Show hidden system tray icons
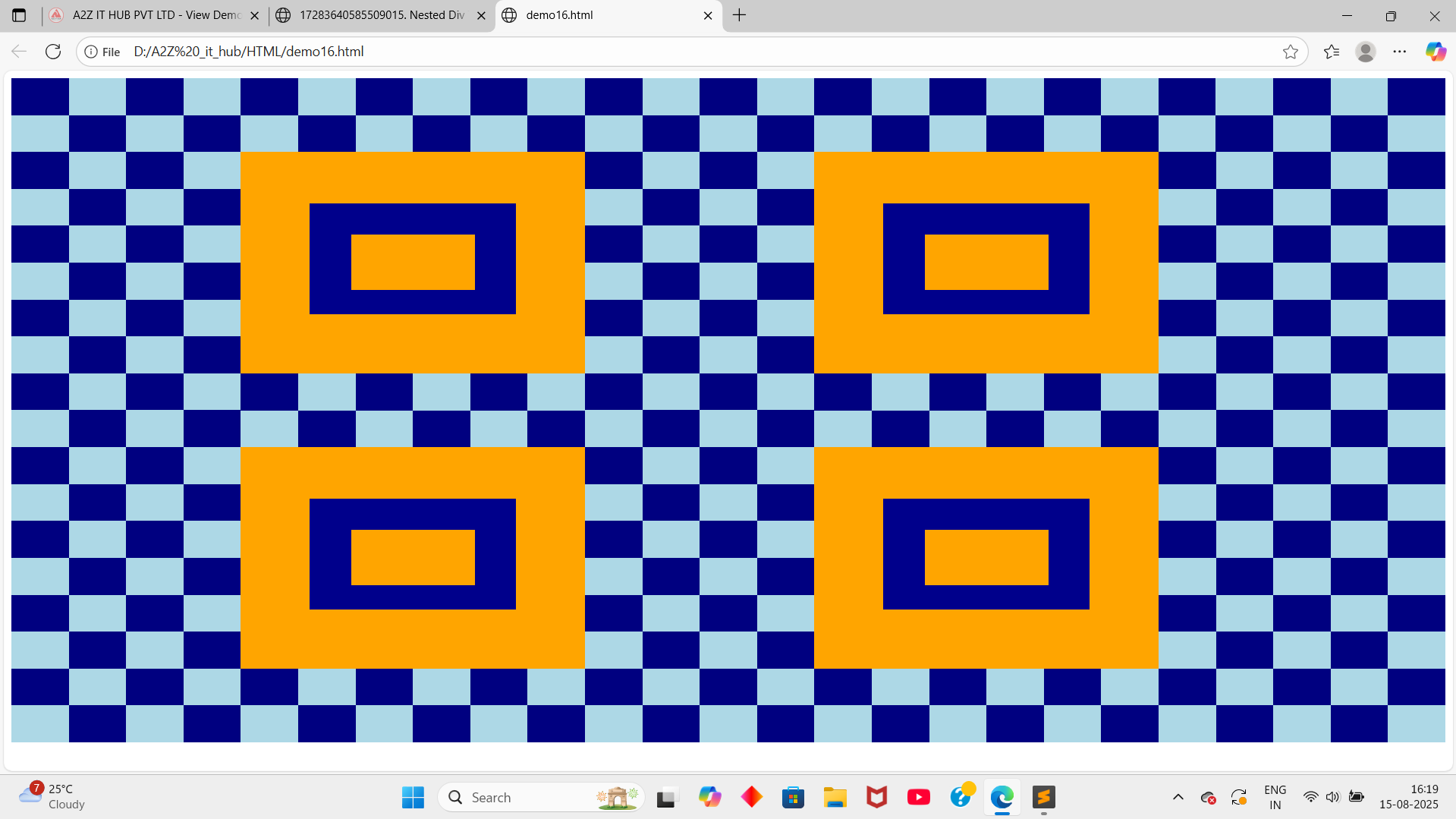Screen dimensions: 1456x819 pos(1178,797)
